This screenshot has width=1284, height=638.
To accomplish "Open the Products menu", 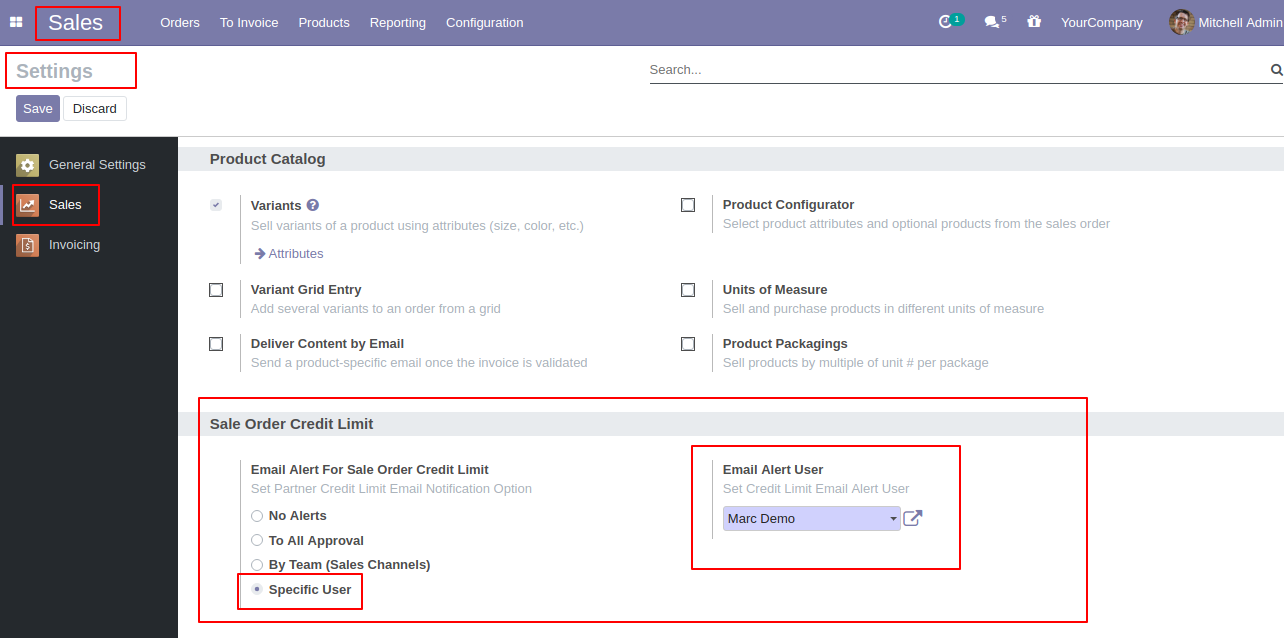I will [x=324, y=22].
